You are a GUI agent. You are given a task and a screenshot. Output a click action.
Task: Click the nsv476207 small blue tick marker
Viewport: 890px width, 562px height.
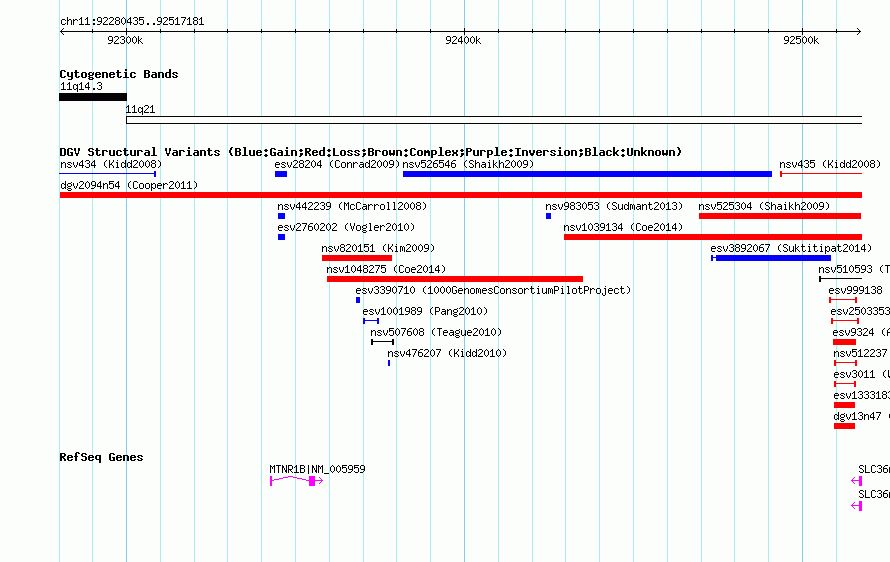click(389, 363)
